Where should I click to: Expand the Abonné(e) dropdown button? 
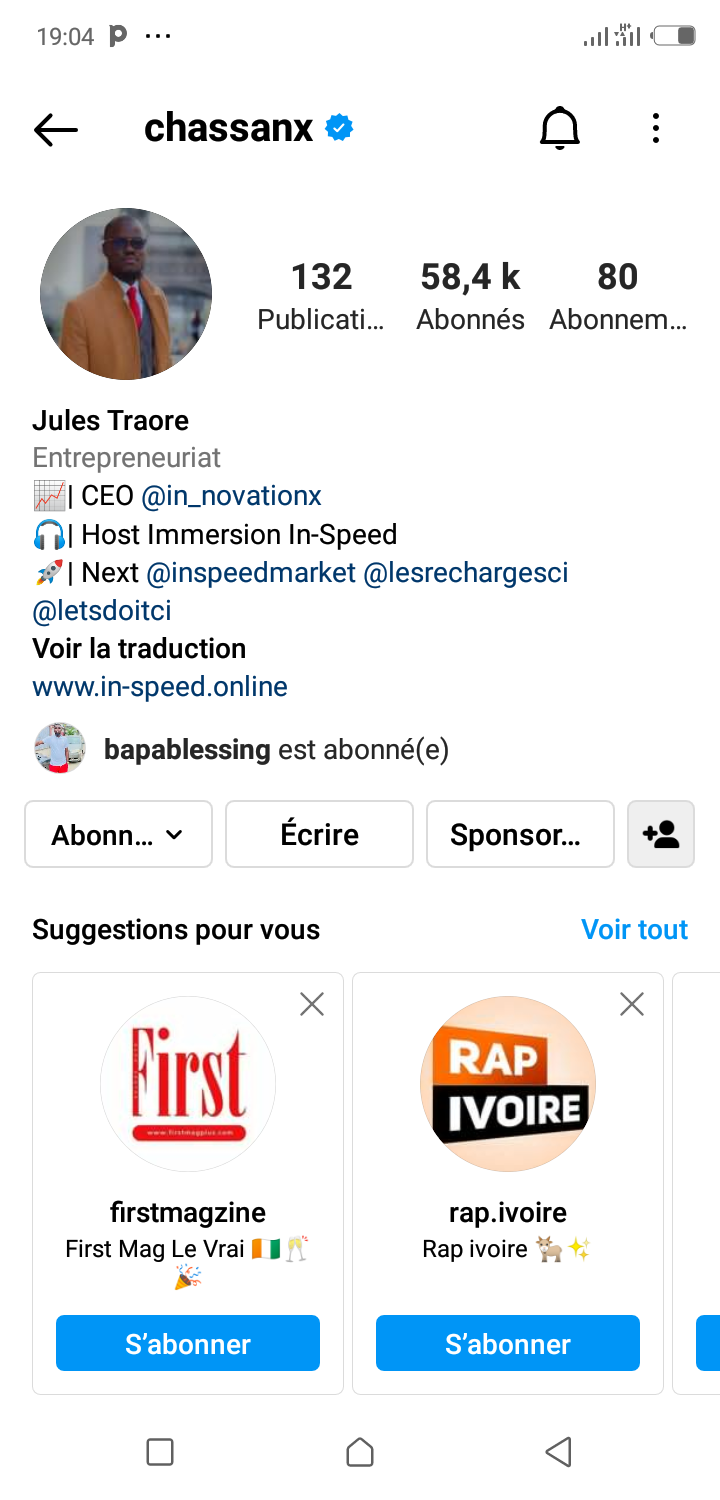118,834
